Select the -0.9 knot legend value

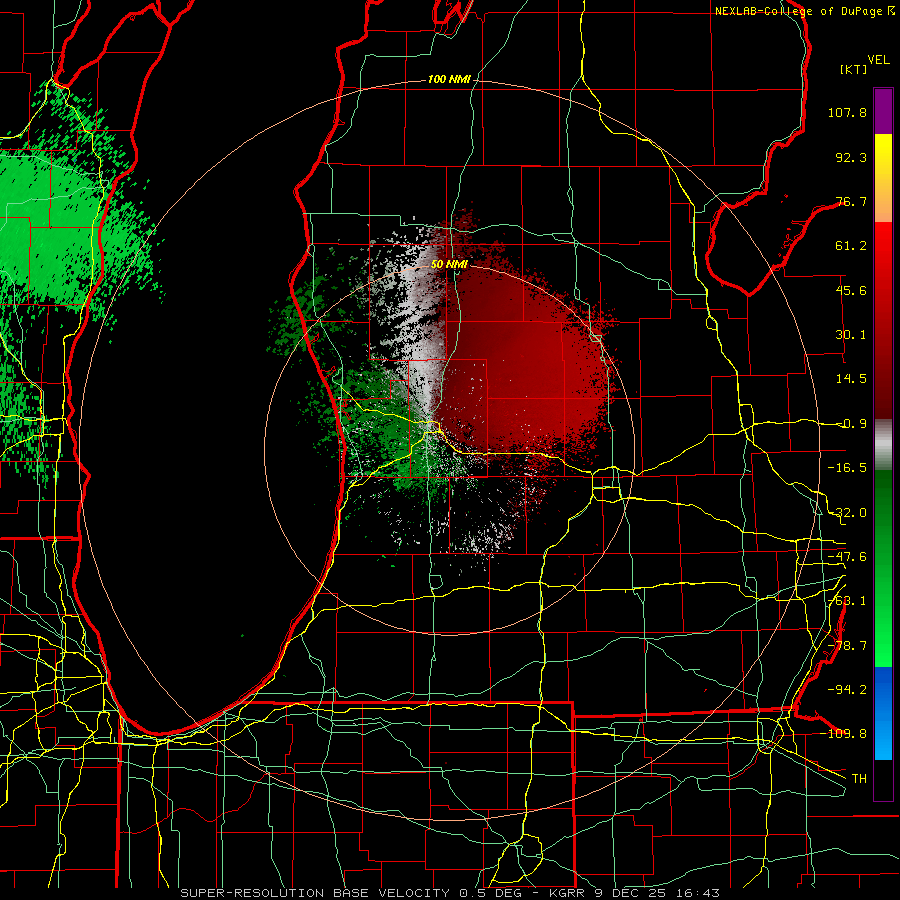(x=851, y=424)
